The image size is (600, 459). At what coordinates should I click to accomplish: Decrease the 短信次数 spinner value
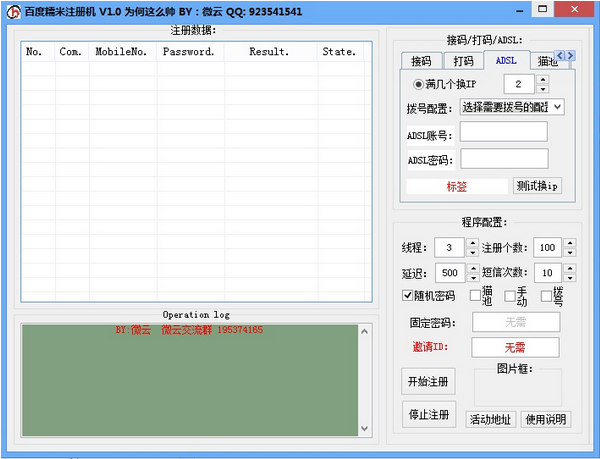tap(569, 277)
